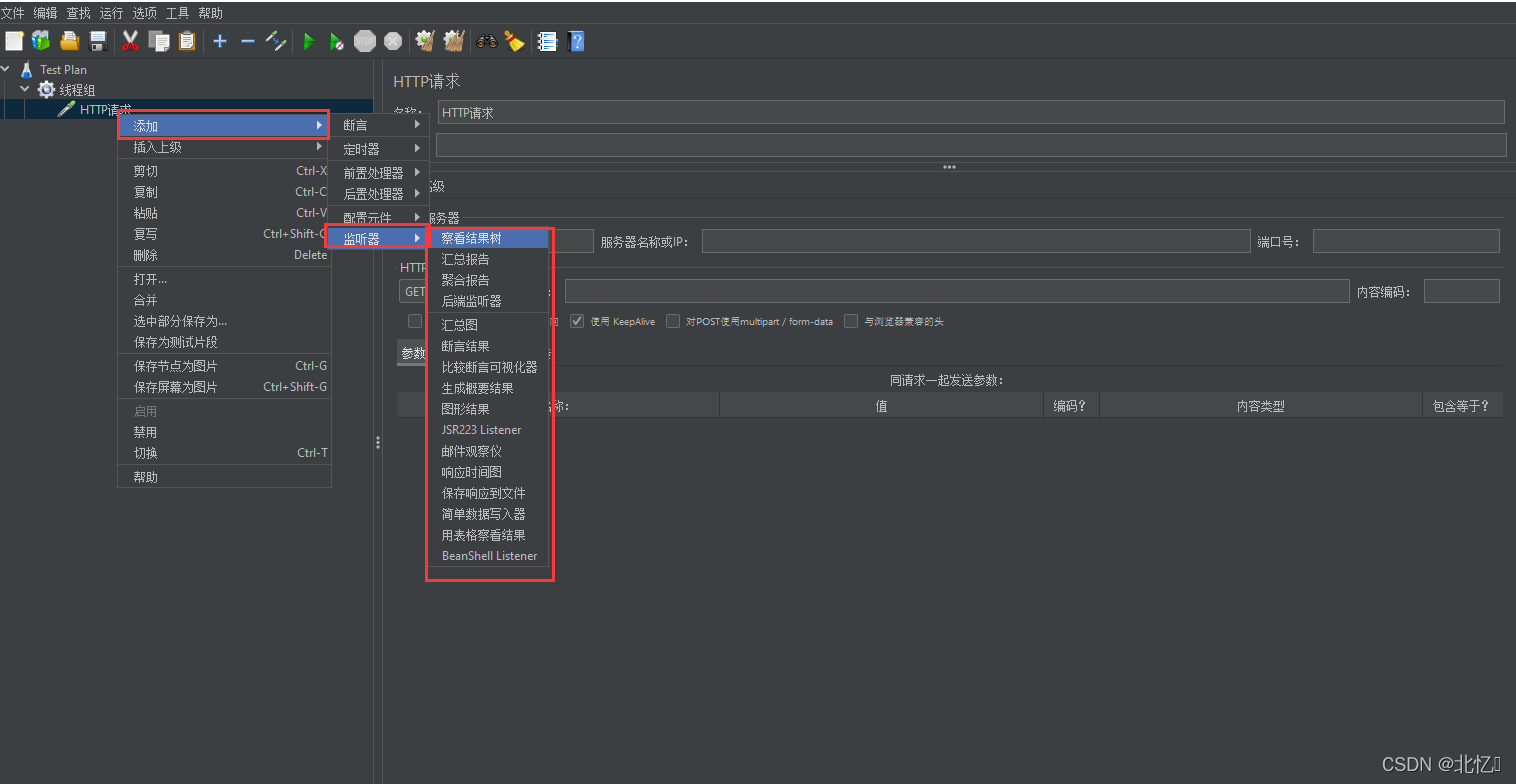This screenshot has height=784, width=1516.
Task: Open the 帮助 menu in menu bar
Action: click(x=210, y=13)
